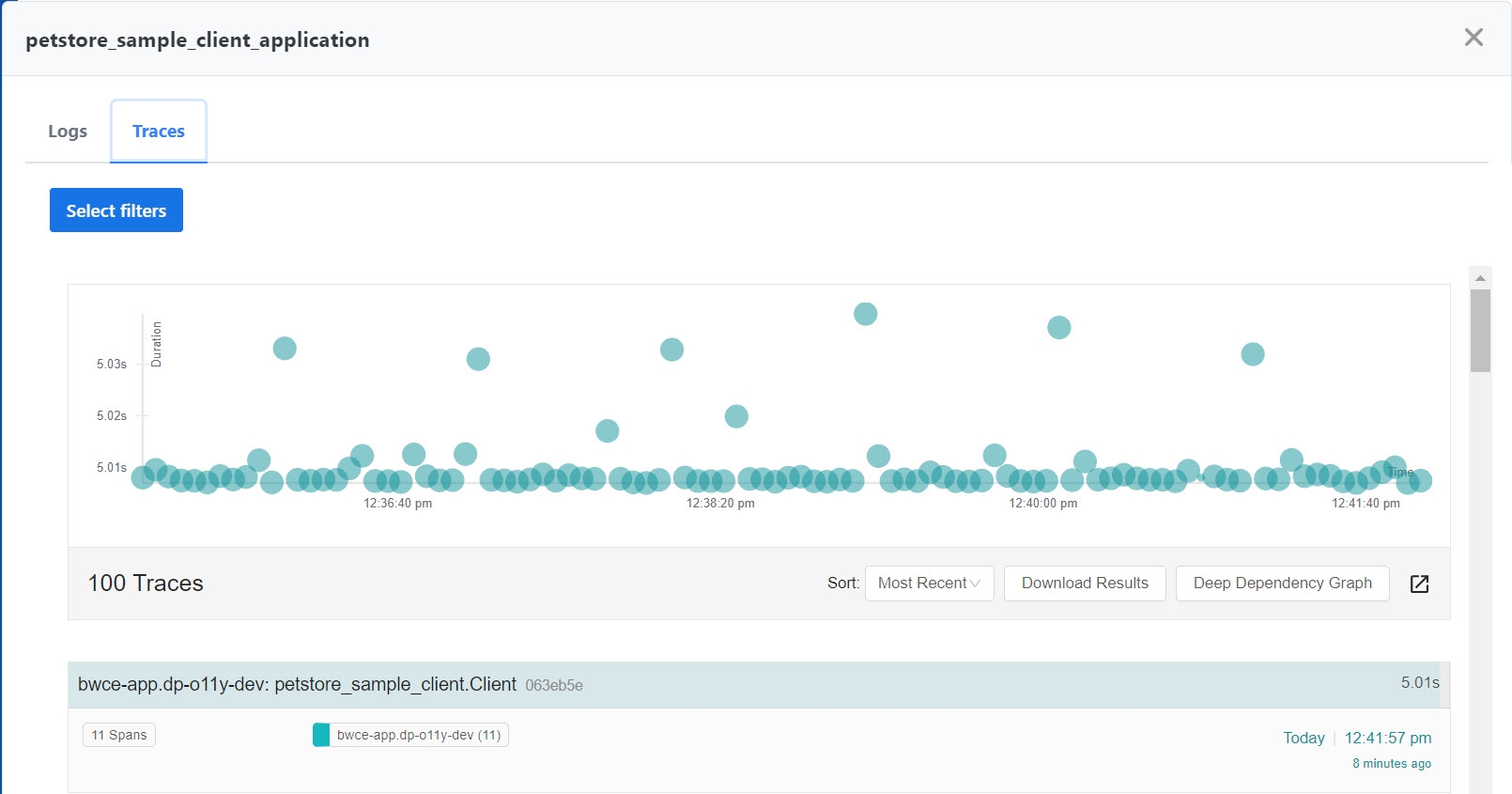Click the 12:41:57 pm trace timestamp
The width and height of the screenshot is (1512, 794).
point(1387,738)
